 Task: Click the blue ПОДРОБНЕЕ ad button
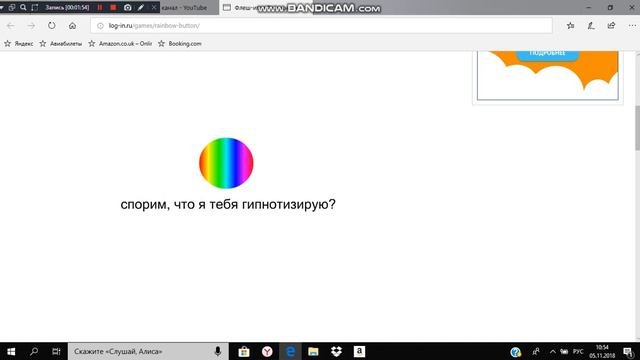(547, 55)
